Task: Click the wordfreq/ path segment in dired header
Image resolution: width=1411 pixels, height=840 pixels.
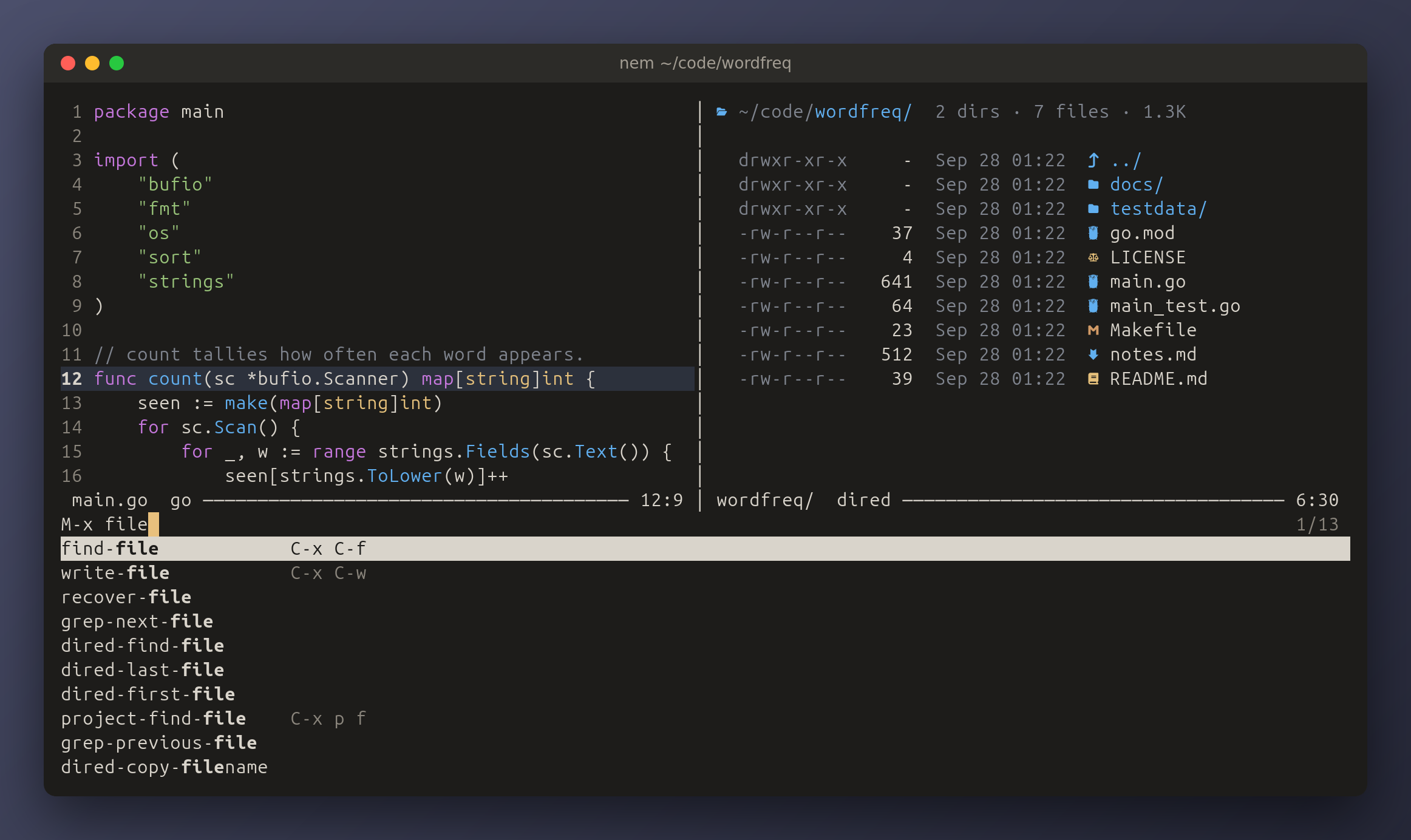Action: 863,112
